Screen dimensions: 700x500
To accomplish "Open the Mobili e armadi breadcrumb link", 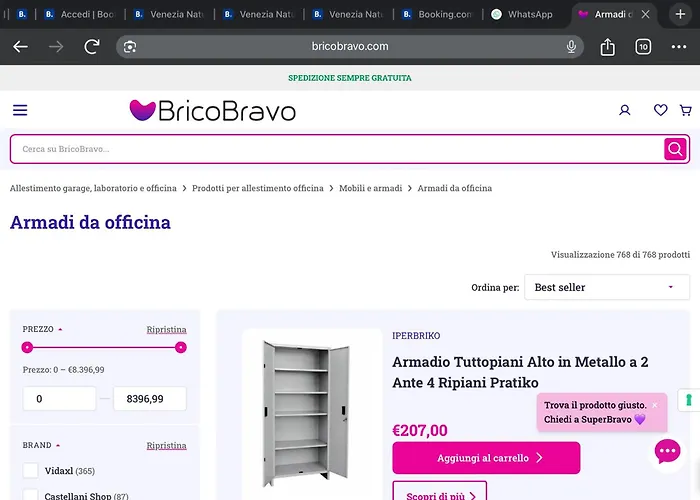I will (370, 188).
